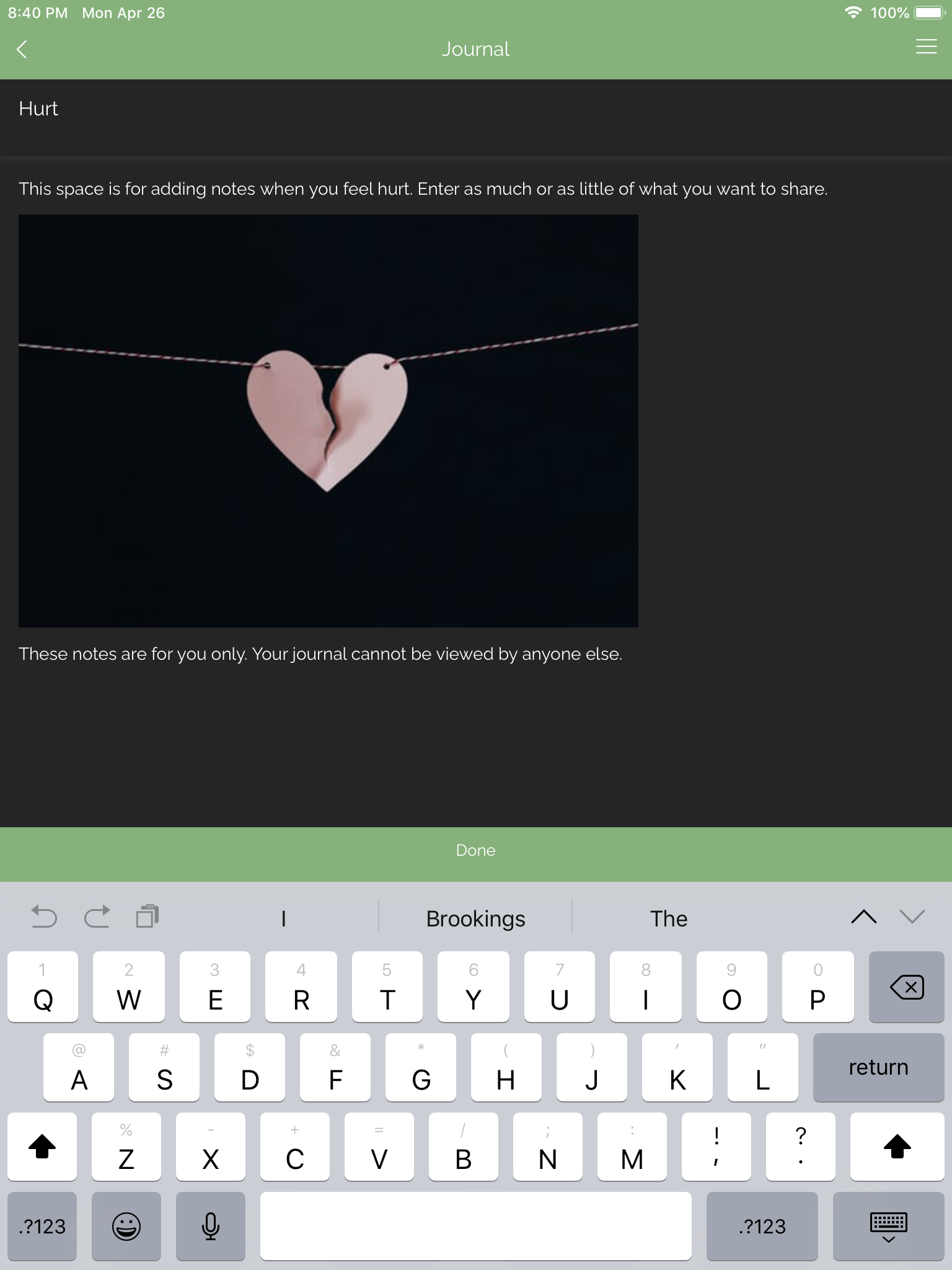Tap the P key
The height and width of the screenshot is (1270, 952).
[x=818, y=987]
